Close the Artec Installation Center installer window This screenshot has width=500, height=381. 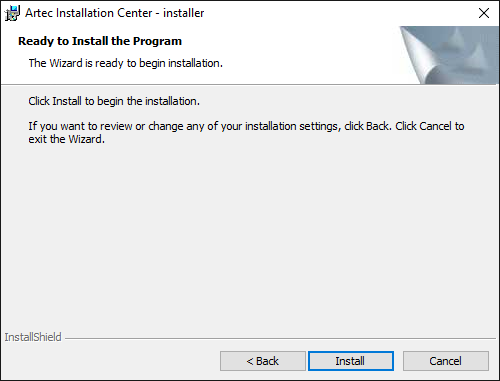point(484,13)
